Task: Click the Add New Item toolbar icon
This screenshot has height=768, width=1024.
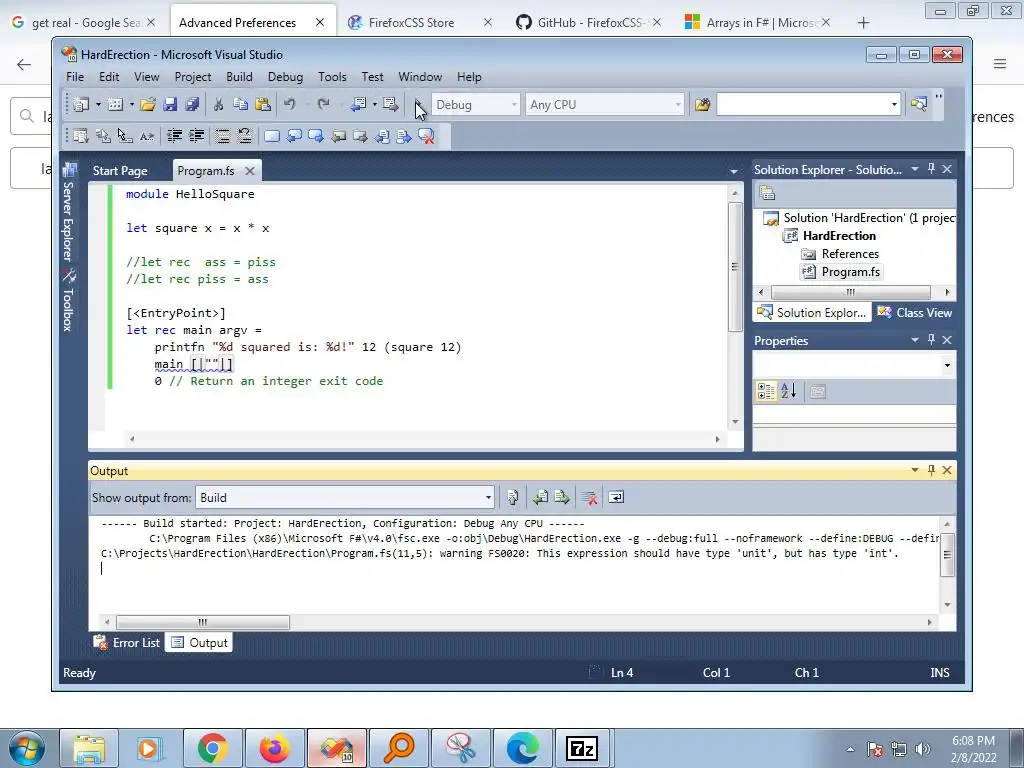Action: (x=115, y=104)
